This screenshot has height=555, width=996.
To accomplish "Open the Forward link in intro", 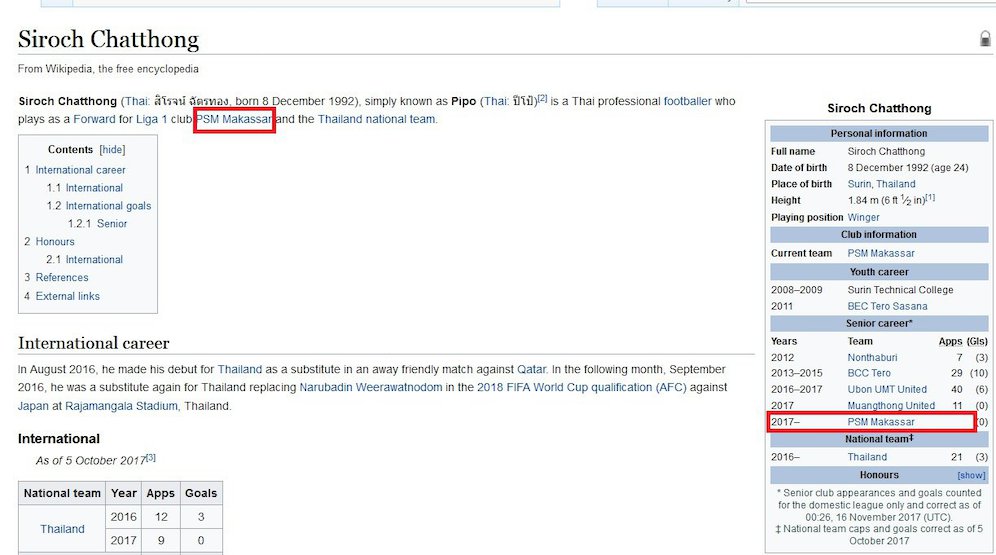I will click(x=94, y=119).
